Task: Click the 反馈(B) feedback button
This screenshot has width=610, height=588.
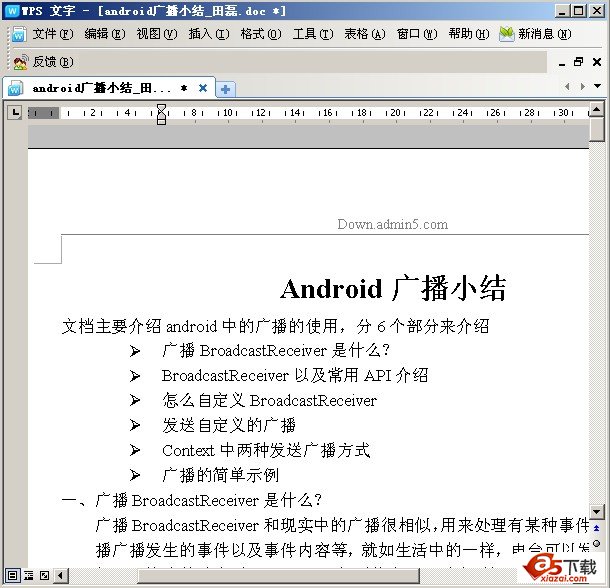Action: 44,62
